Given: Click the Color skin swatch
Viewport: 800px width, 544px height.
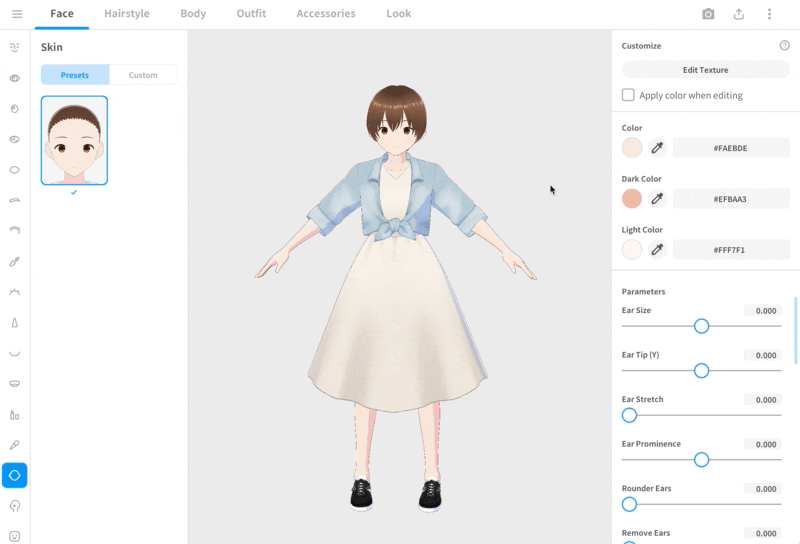Looking at the screenshot, I should 631,148.
